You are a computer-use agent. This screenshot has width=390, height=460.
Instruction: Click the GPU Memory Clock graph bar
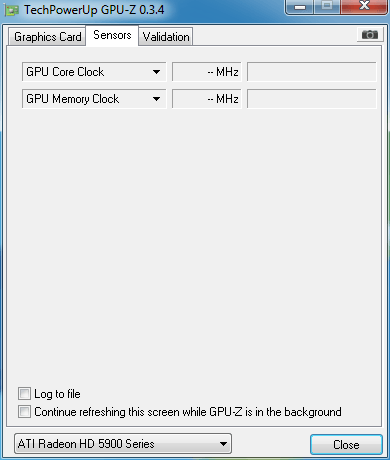coord(312,99)
